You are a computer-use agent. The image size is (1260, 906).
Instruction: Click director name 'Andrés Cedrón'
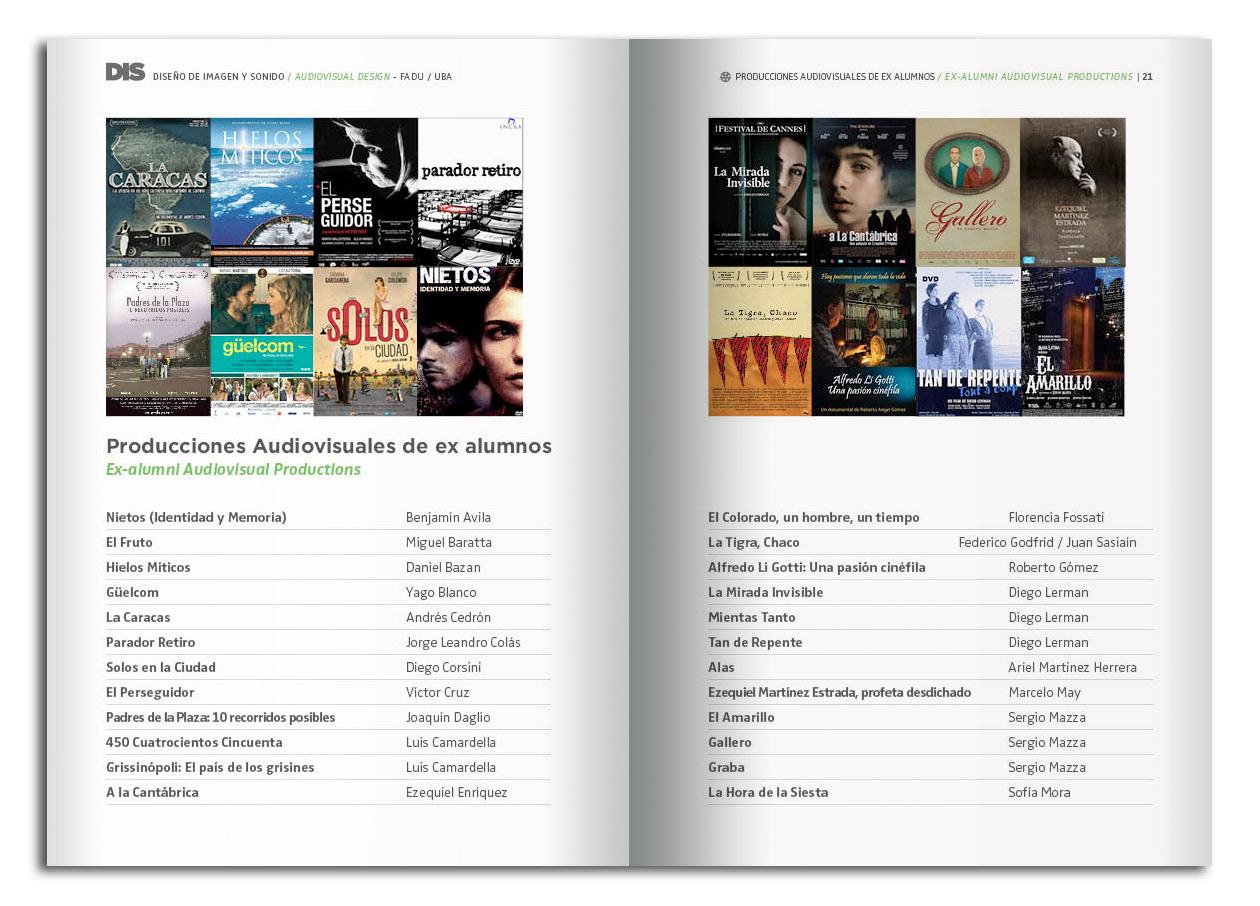point(448,617)
